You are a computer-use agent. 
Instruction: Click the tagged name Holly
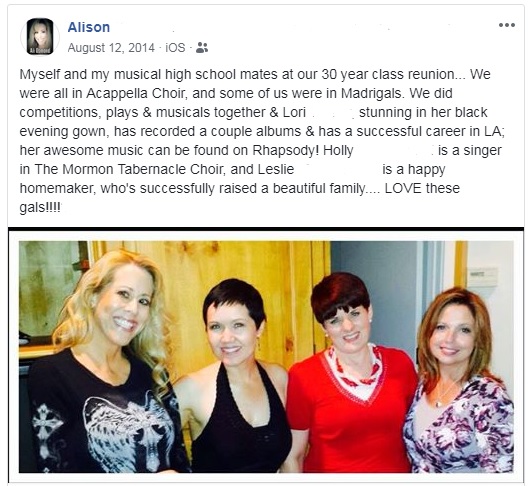pos(338,150)
